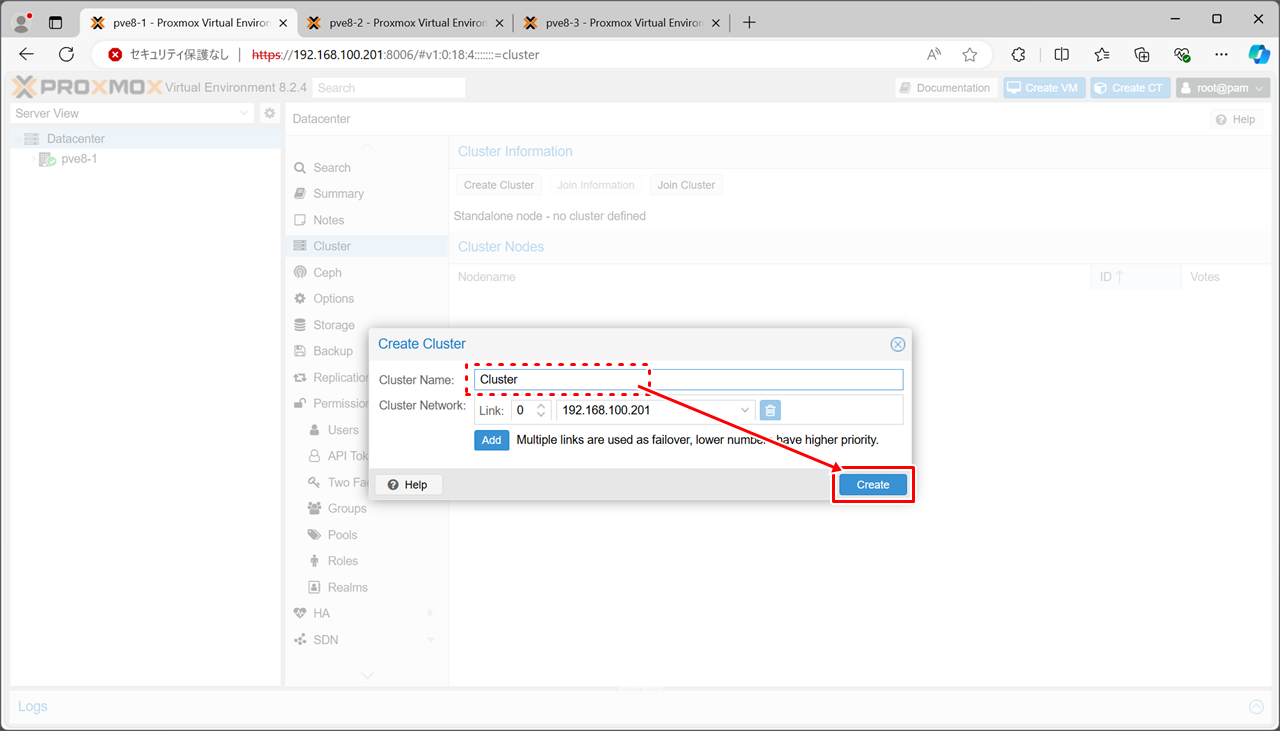Switch to the pve8-2 browser tab
Image resolution: width=1280 pixels, height=731 pixels.
408,22
